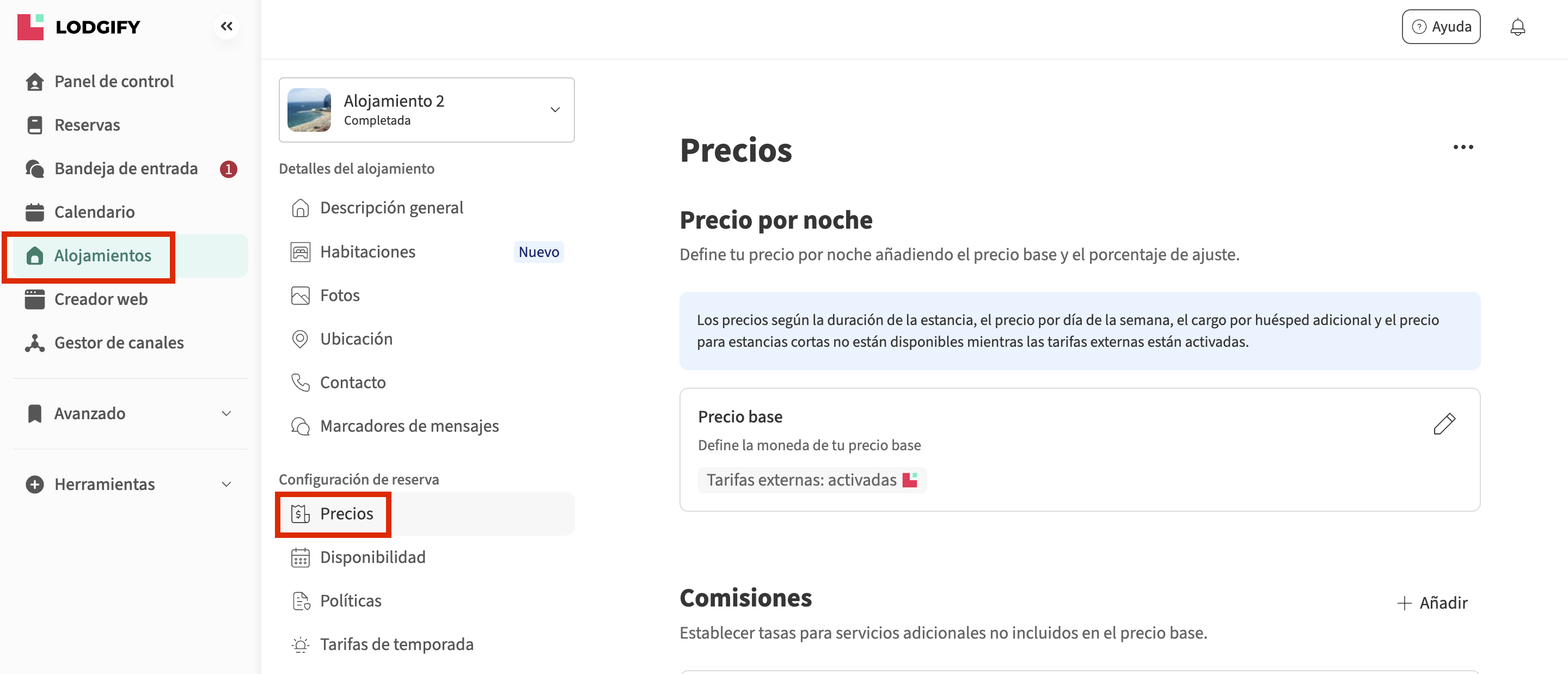Add a new fee with Añadir

(x=1432, y=603)
